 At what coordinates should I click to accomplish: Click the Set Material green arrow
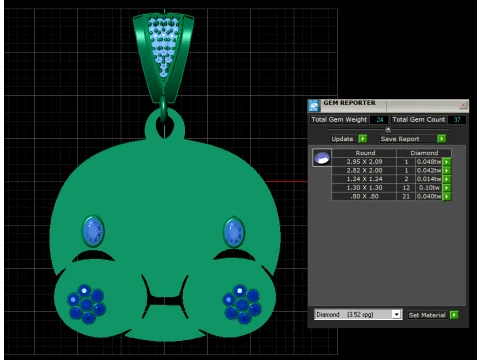(x=454, y=315)
